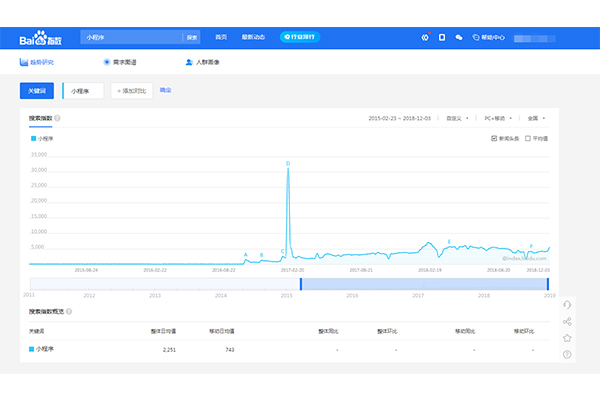The height and width of the screenshot is (400, 600).
Task: Enable the 平均值 checkbox
Action: coord(527,139)
